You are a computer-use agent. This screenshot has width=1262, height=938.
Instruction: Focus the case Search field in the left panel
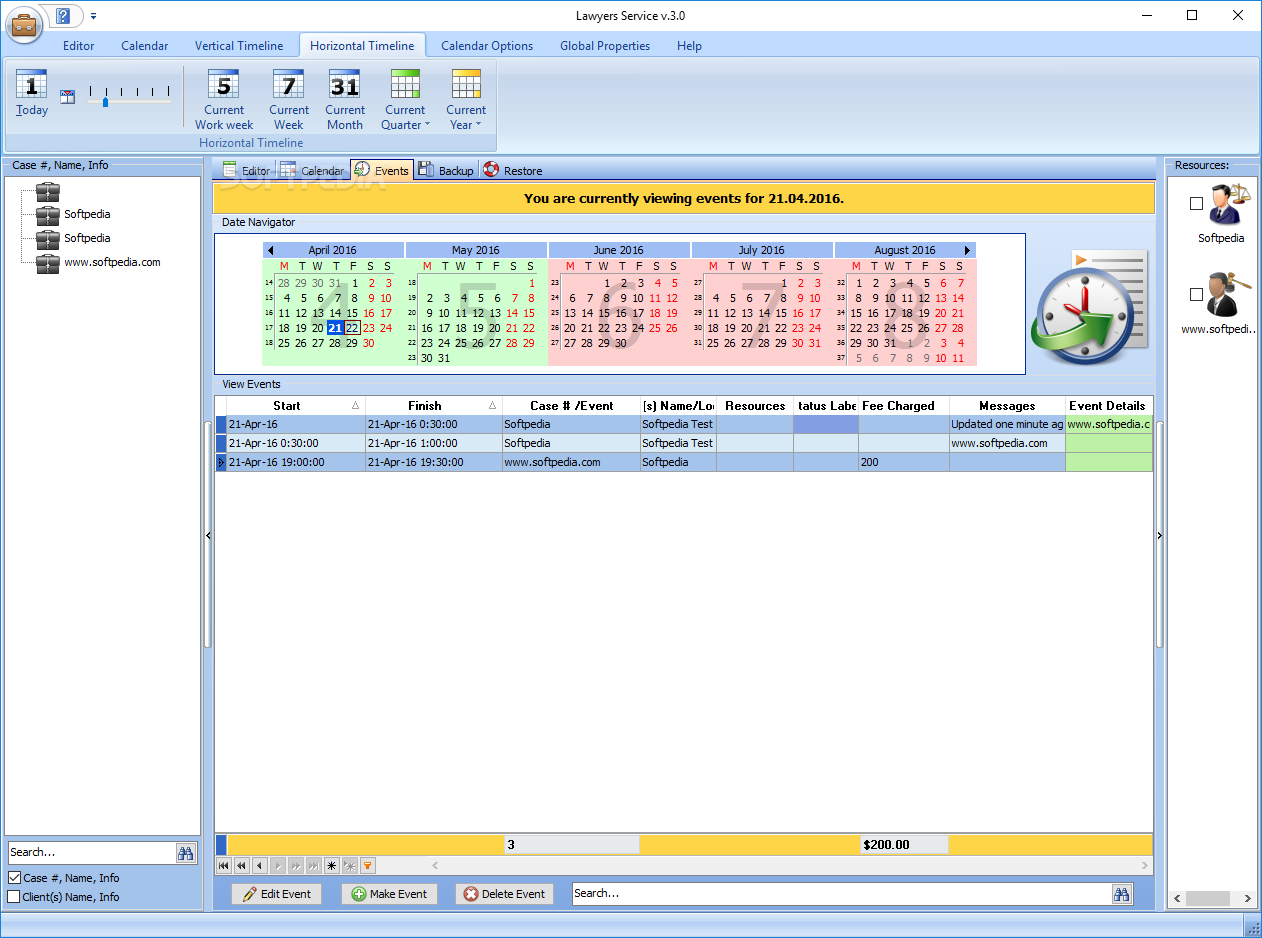pyautogui.click(x=91, y=852)
